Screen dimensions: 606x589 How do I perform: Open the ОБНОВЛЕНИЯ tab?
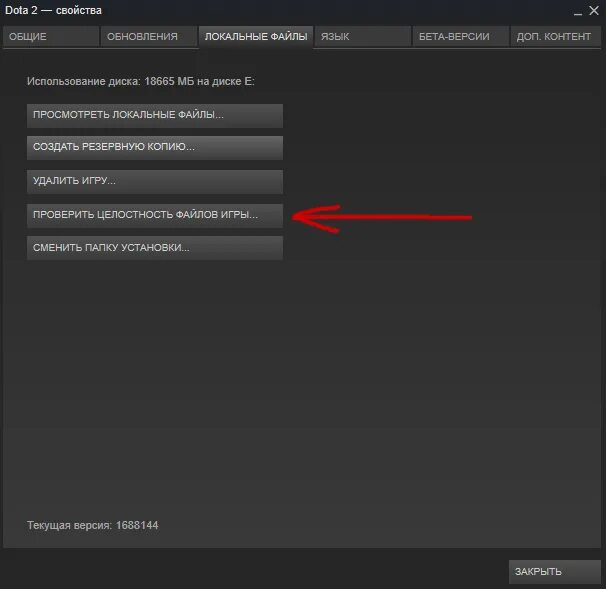(149, 37)
